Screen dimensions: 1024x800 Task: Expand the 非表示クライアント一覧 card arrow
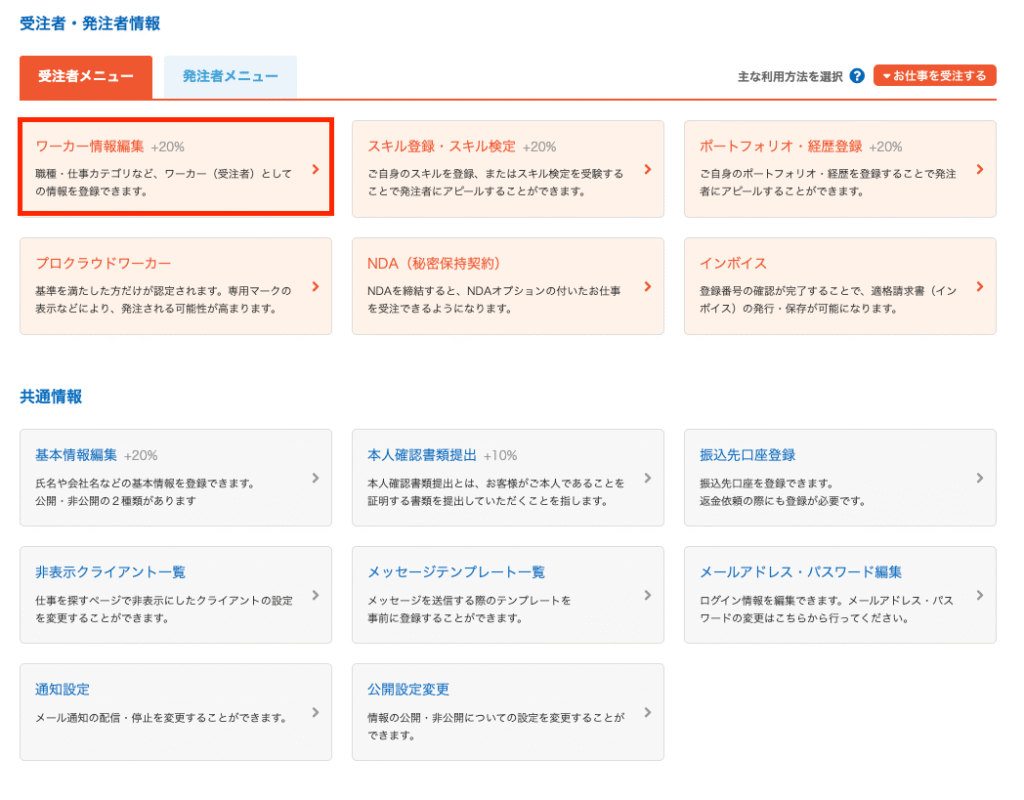click(315, 595)
